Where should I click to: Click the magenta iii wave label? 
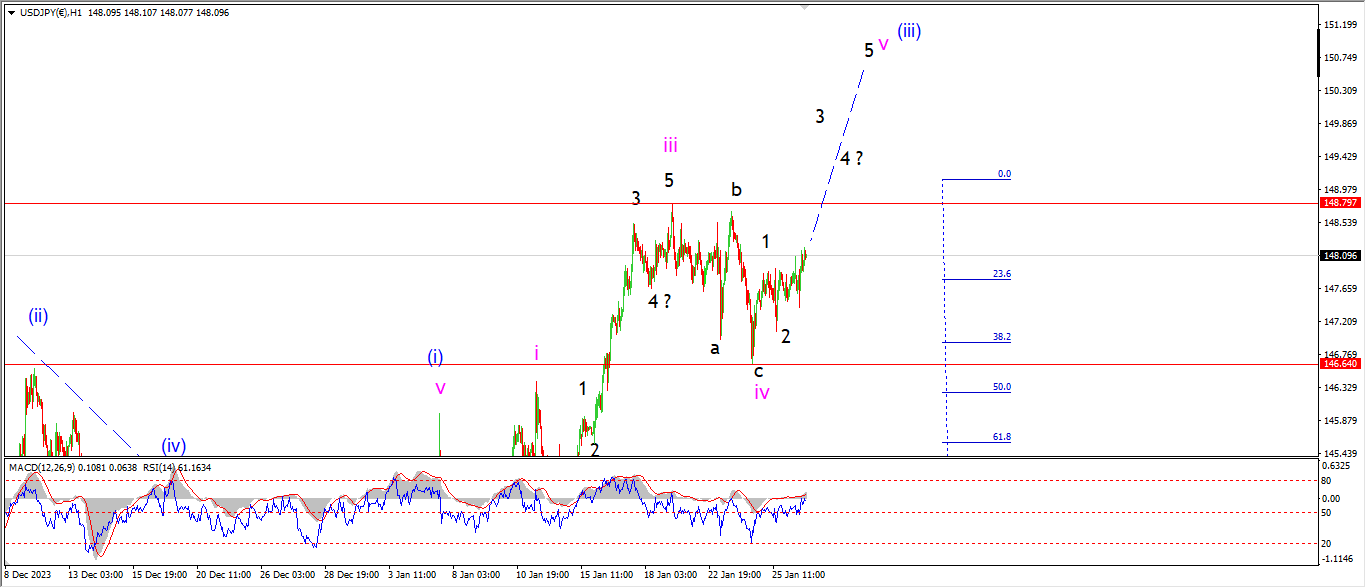click(670, 146)
